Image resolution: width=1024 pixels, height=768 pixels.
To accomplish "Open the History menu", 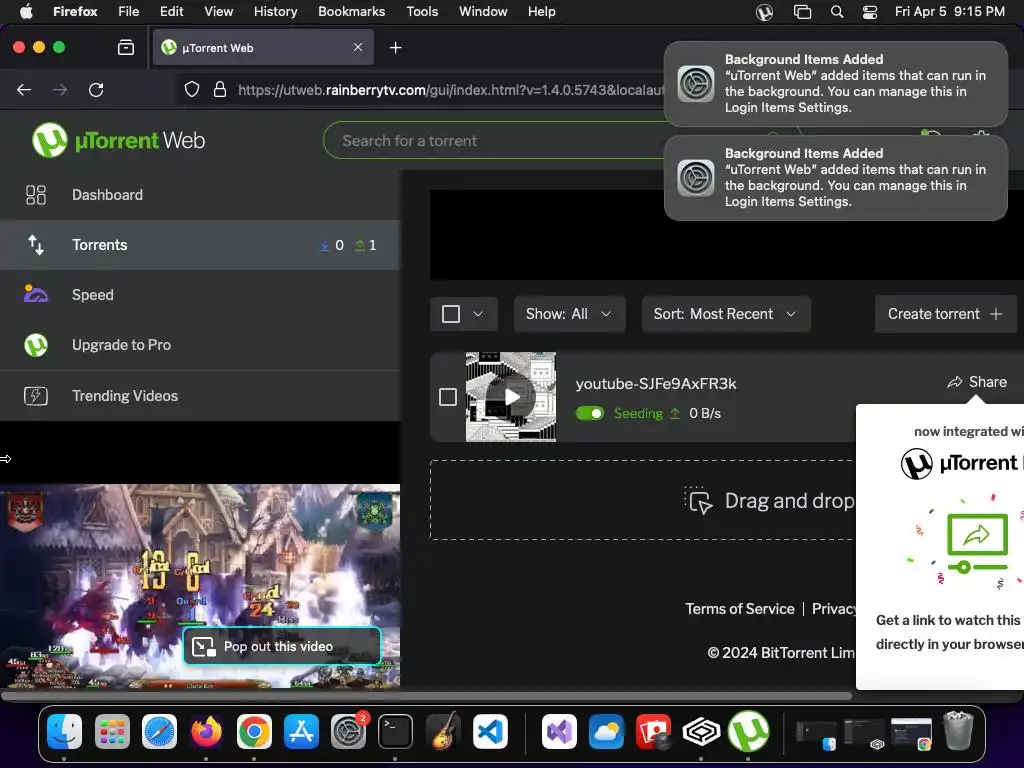I will coord(275,11).
